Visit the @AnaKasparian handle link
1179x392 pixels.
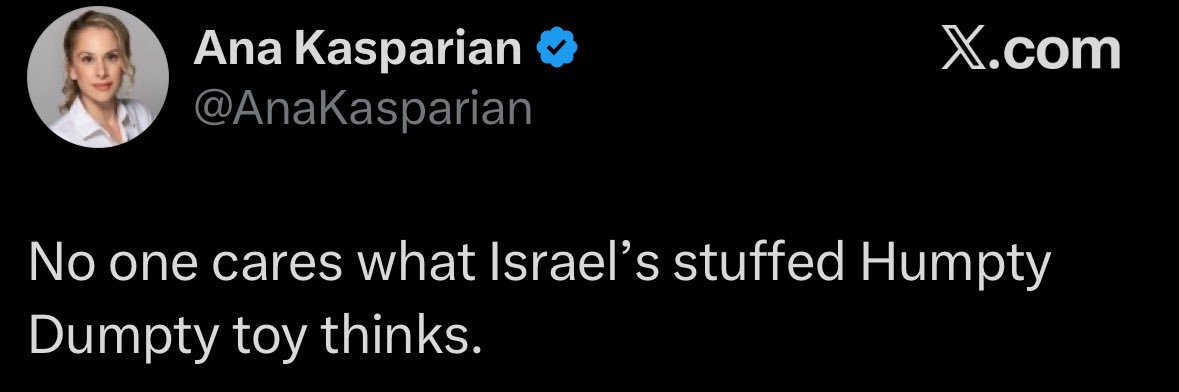tap(363, 108)
